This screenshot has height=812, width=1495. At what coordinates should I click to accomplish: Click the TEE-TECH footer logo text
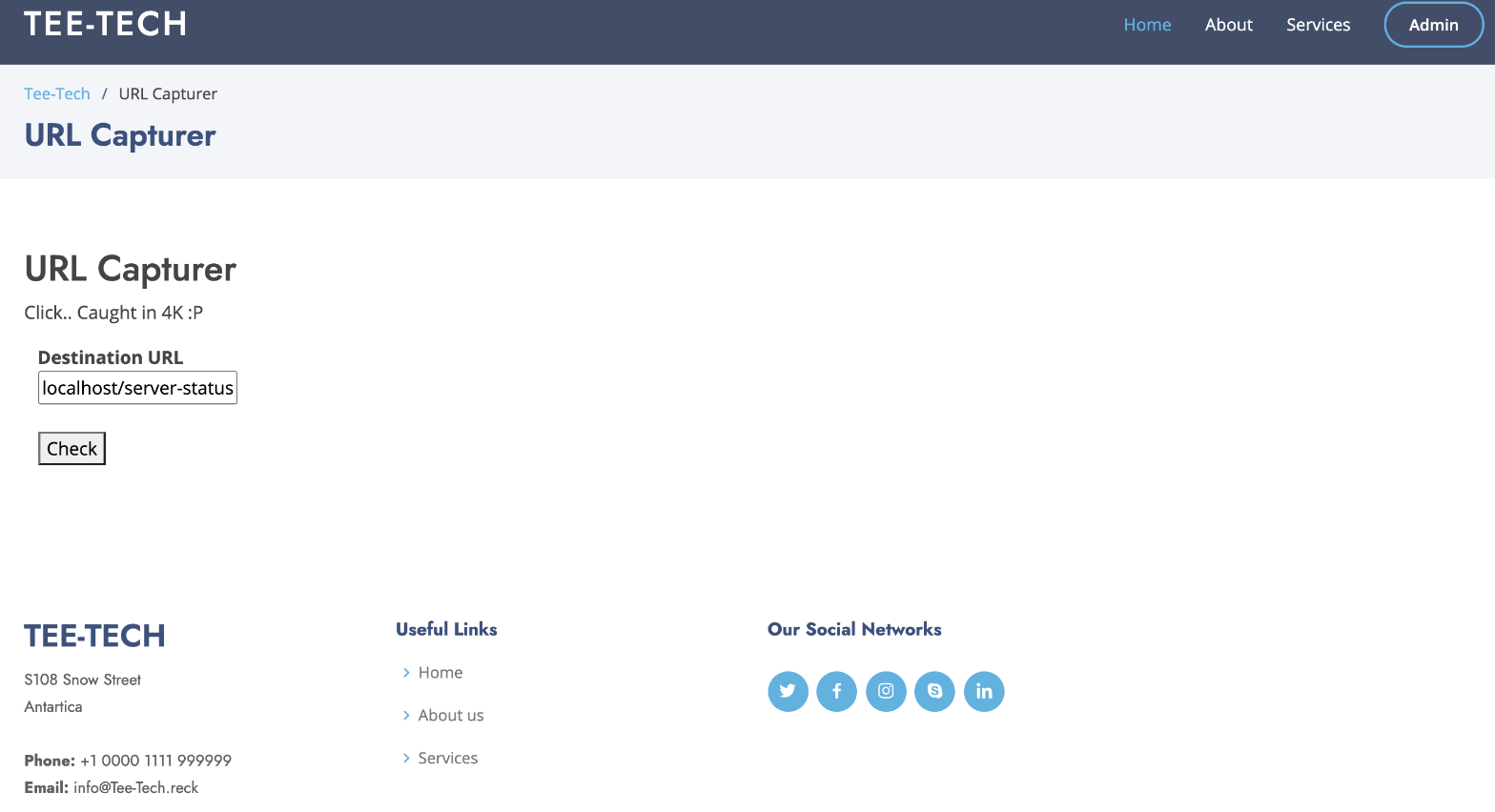coord(94,636)
